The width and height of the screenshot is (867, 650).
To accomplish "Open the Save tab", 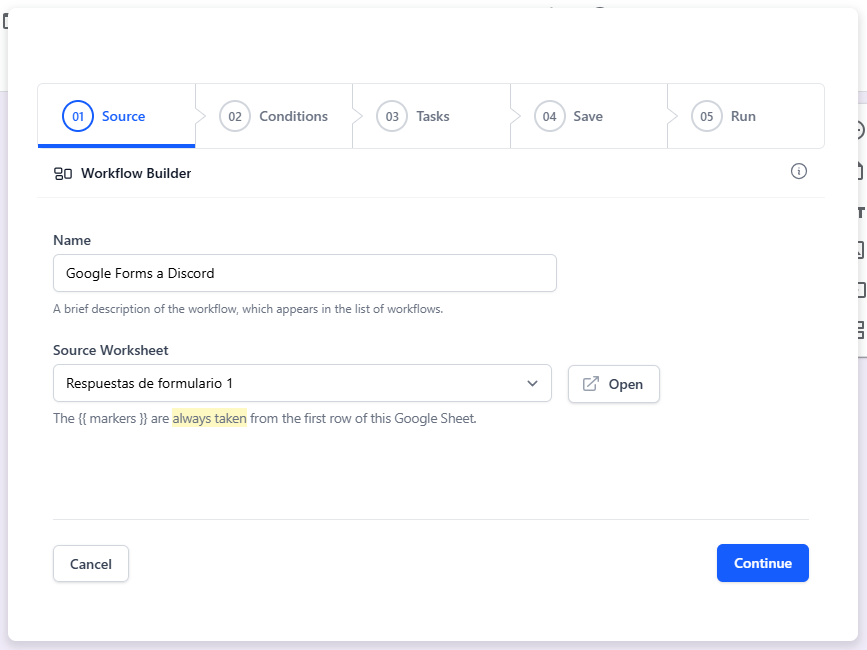I will coord(588,116).
